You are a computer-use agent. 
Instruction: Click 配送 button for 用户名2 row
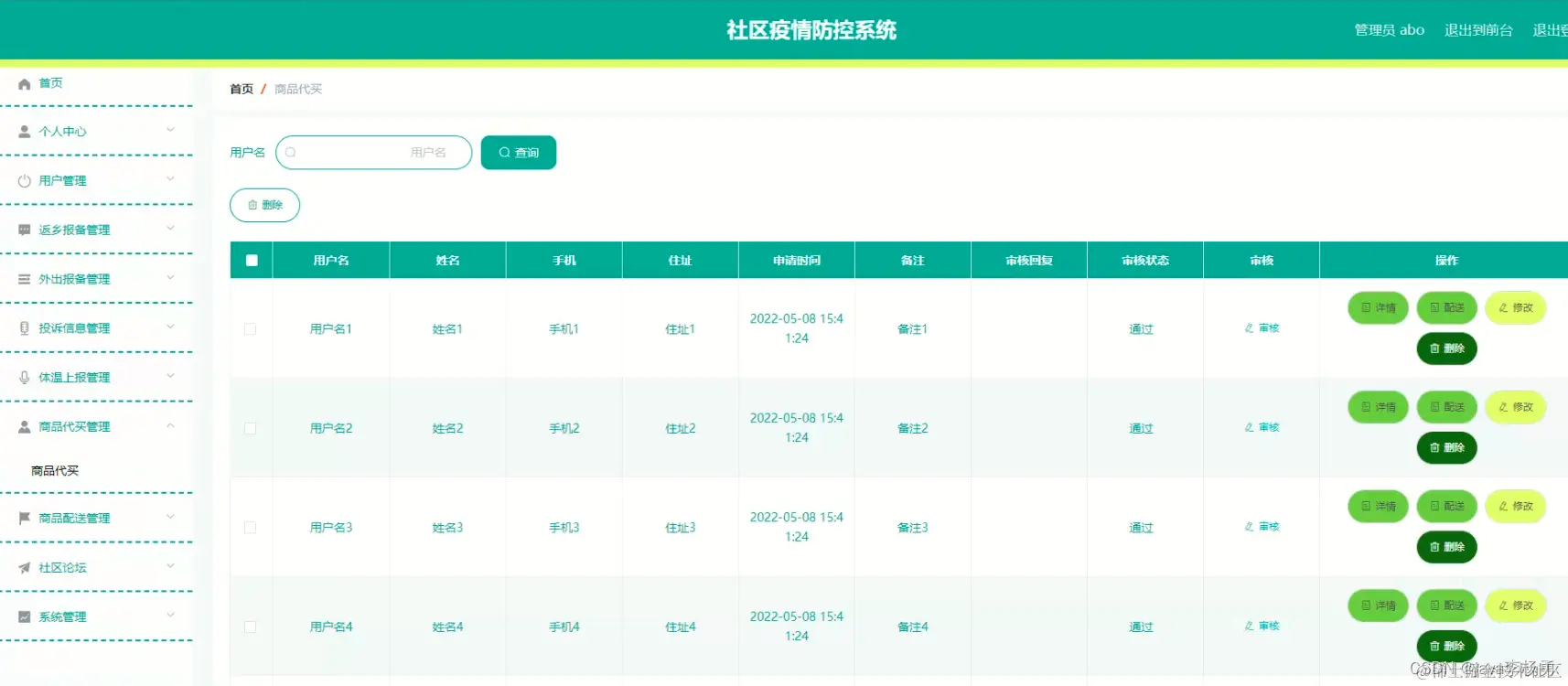[x=1446, y=407]
